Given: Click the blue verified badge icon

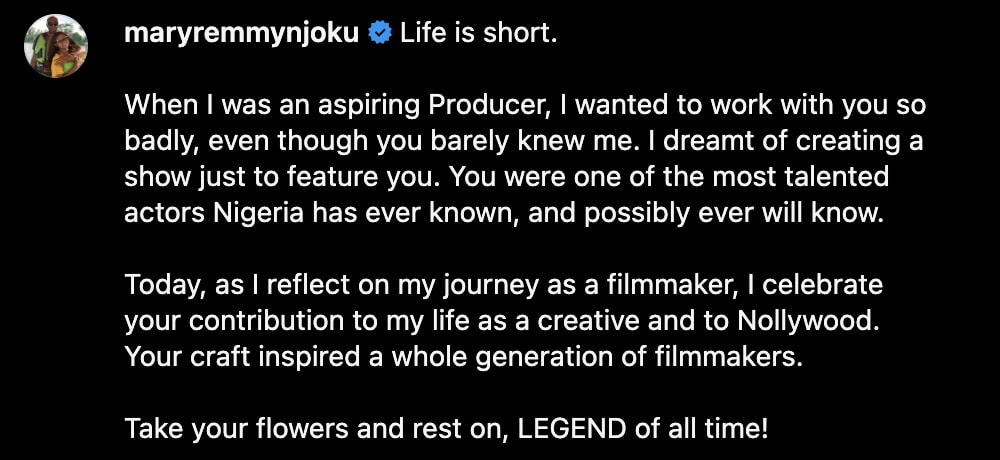Looking at the screenshot, I should tap(380, 34).
